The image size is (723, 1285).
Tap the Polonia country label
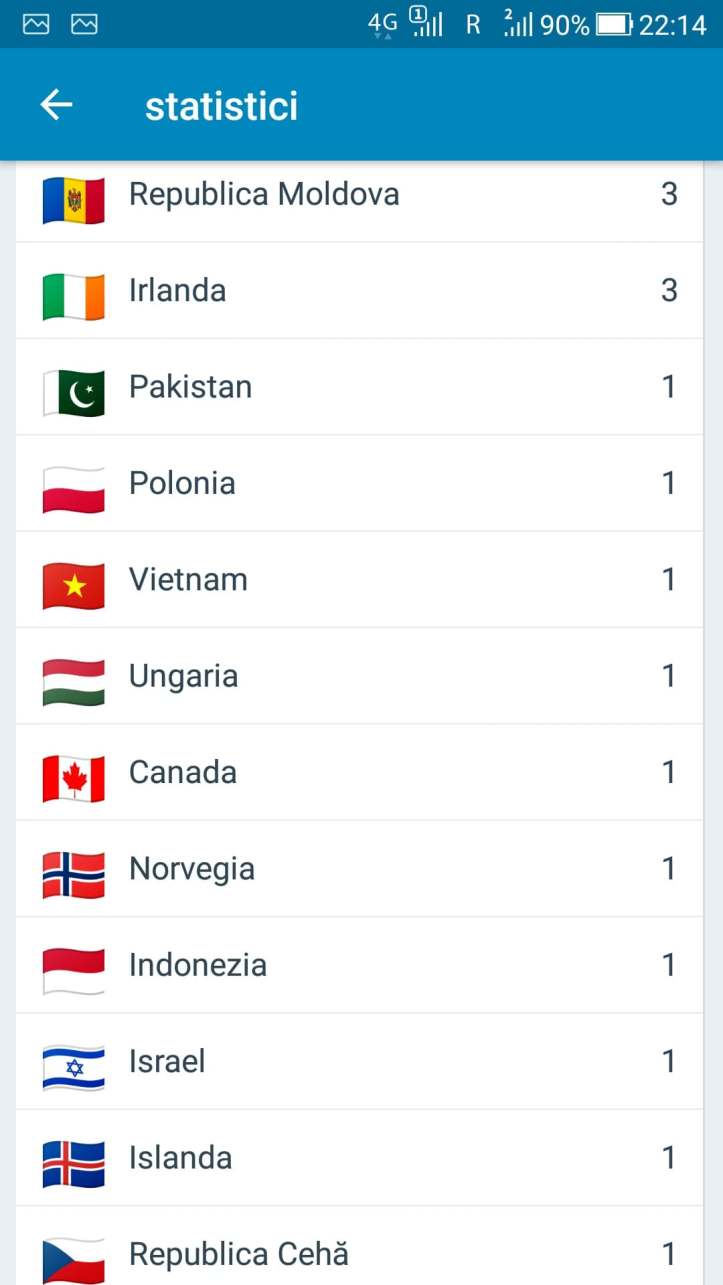pyautogui.click(x=182, y=483)
